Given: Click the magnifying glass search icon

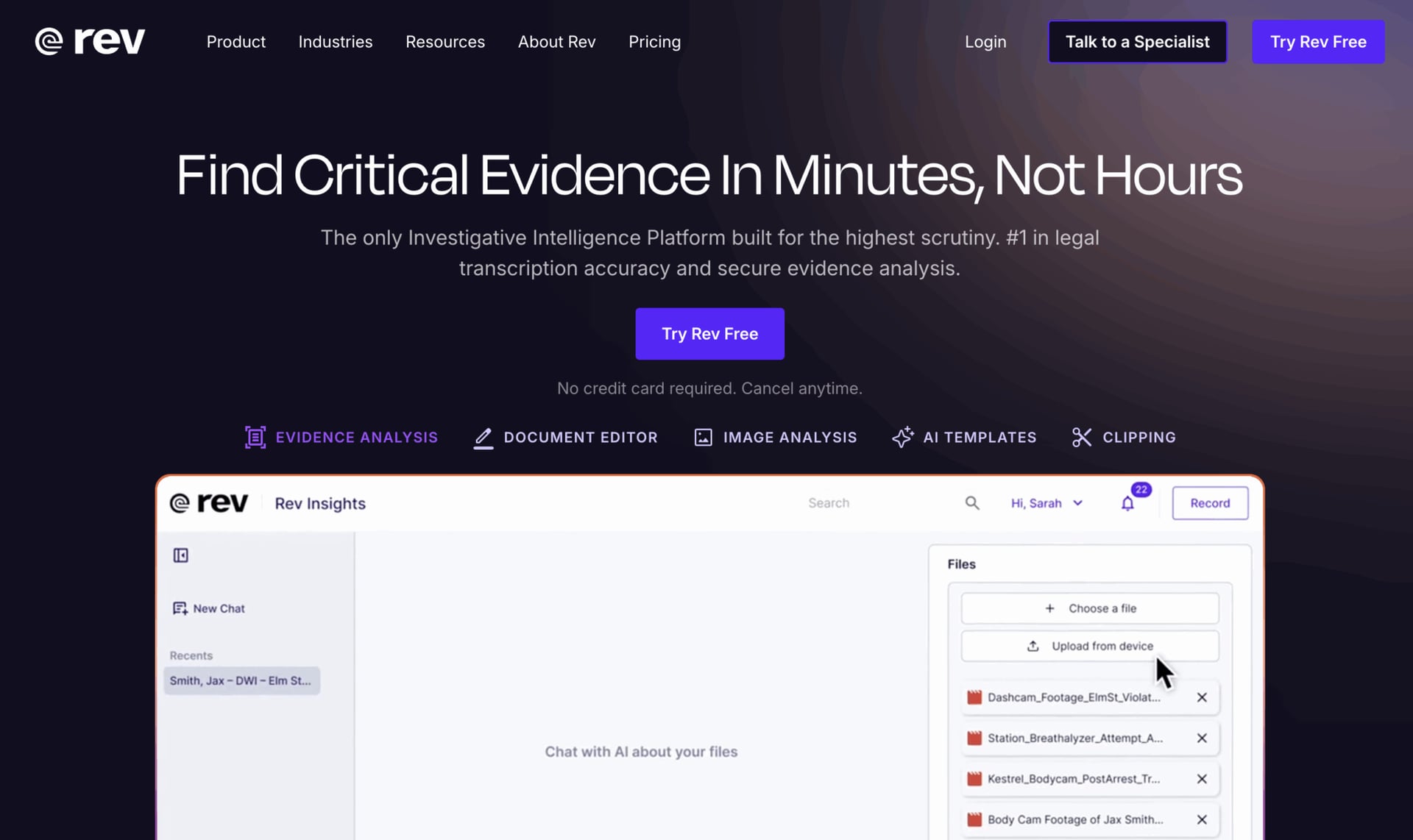Looking at the screenshot, I should coord(972,503).
